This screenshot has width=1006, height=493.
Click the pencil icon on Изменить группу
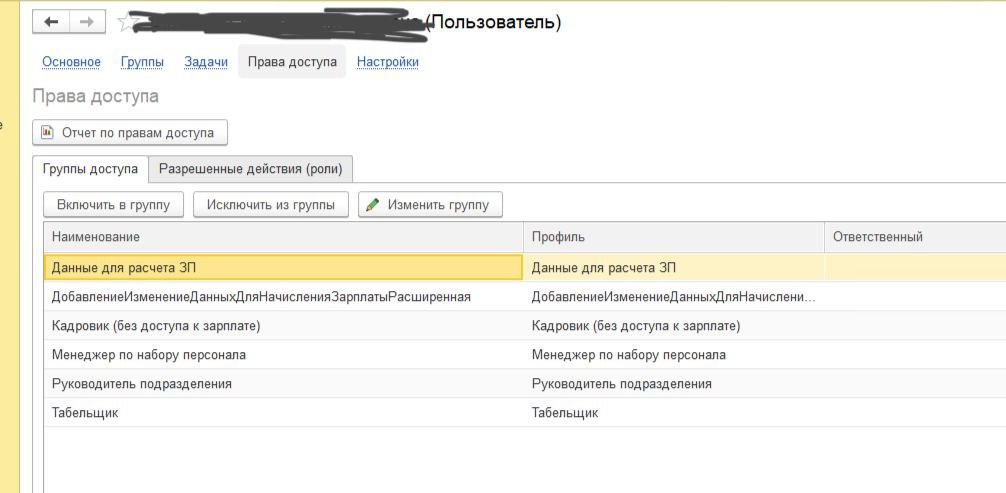[x=373, y=205]
